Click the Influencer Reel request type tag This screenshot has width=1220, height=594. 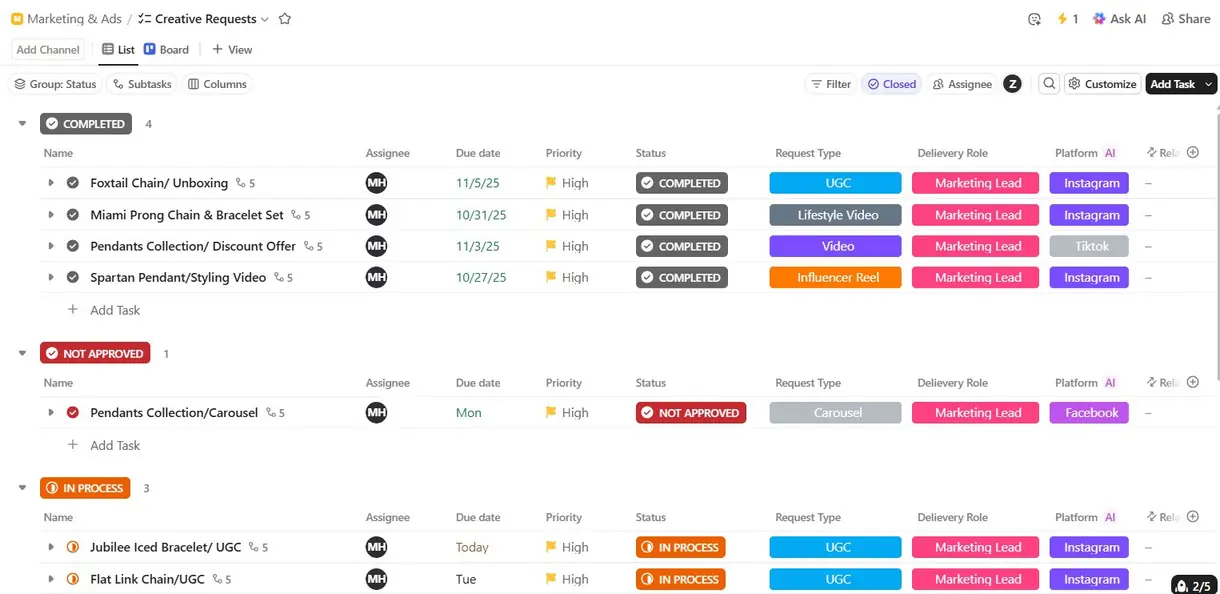tap(835, 277)
